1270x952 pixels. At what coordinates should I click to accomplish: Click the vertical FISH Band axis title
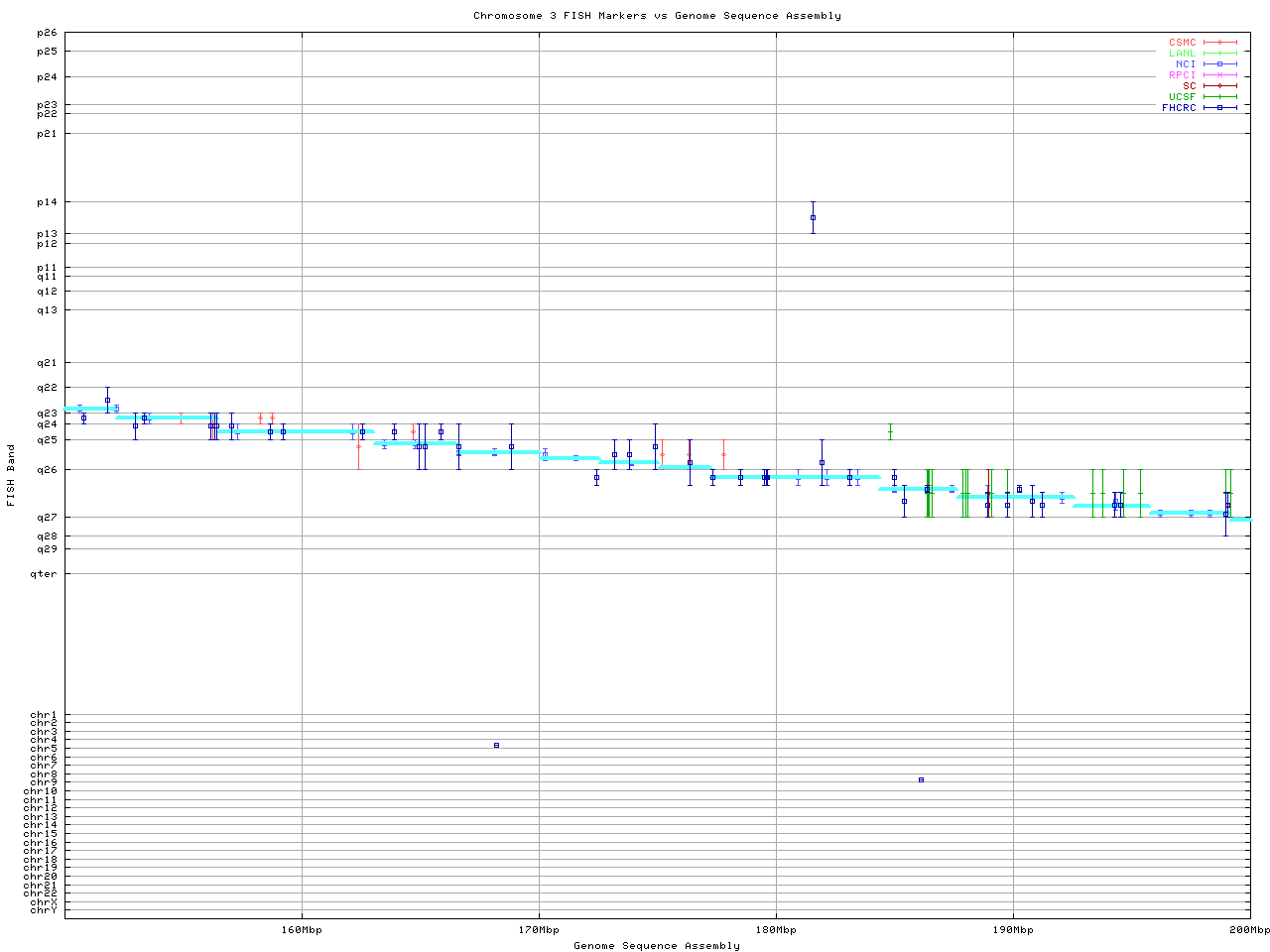pyautogui.click(x=11, y=475)
